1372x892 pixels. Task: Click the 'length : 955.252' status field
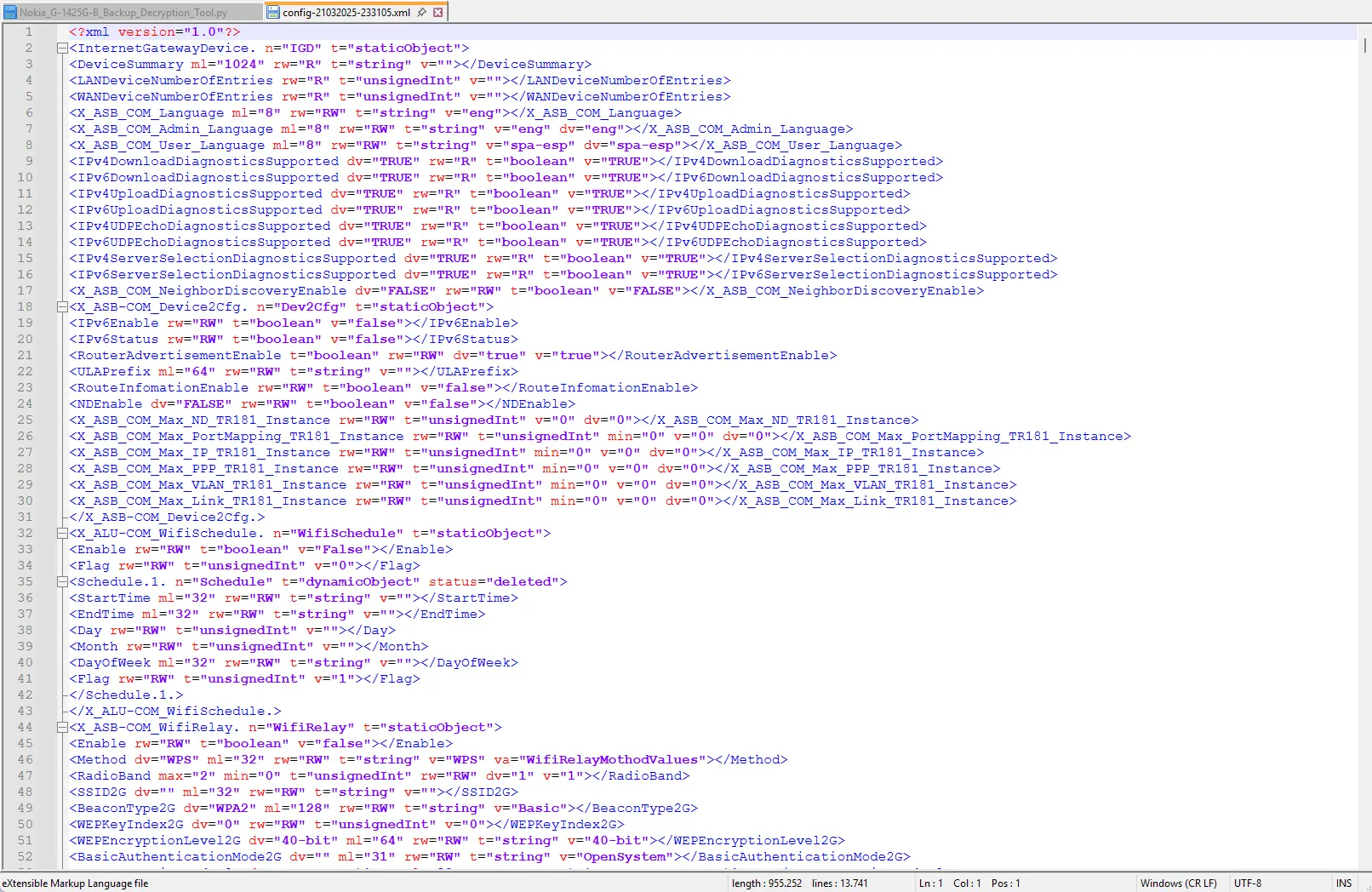(x=767, y=883)
